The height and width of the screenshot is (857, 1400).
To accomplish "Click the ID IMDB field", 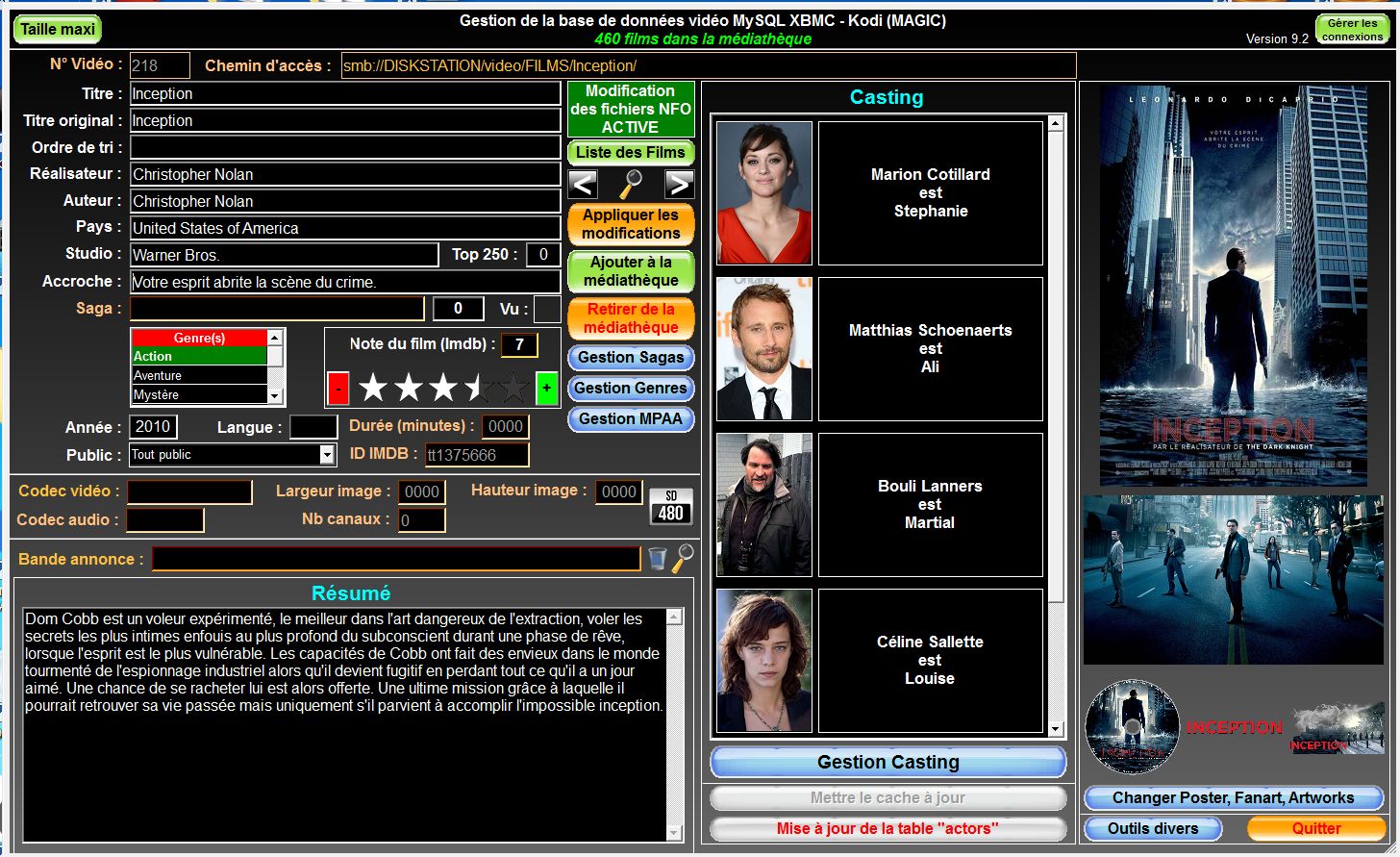I will pyautogui.click(x=477, y=454).
